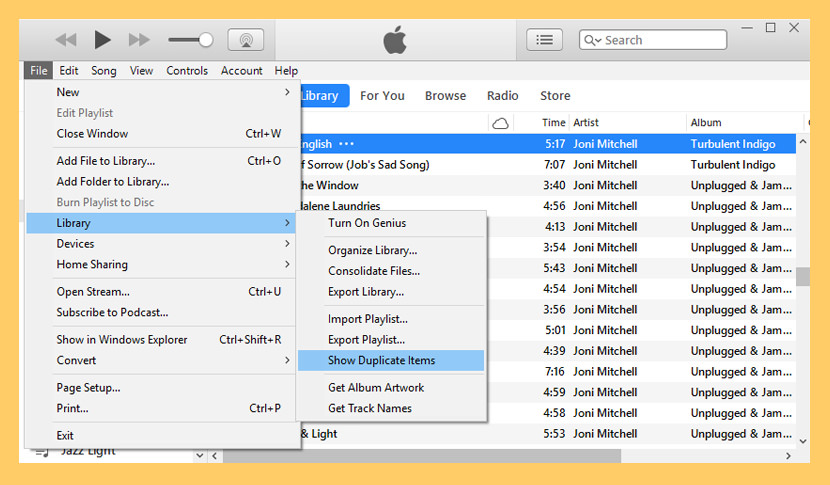Image resolution: width=830 pixels, height=485 pixels.
Task: Click the Play button
Action: (x=102, y=40)
